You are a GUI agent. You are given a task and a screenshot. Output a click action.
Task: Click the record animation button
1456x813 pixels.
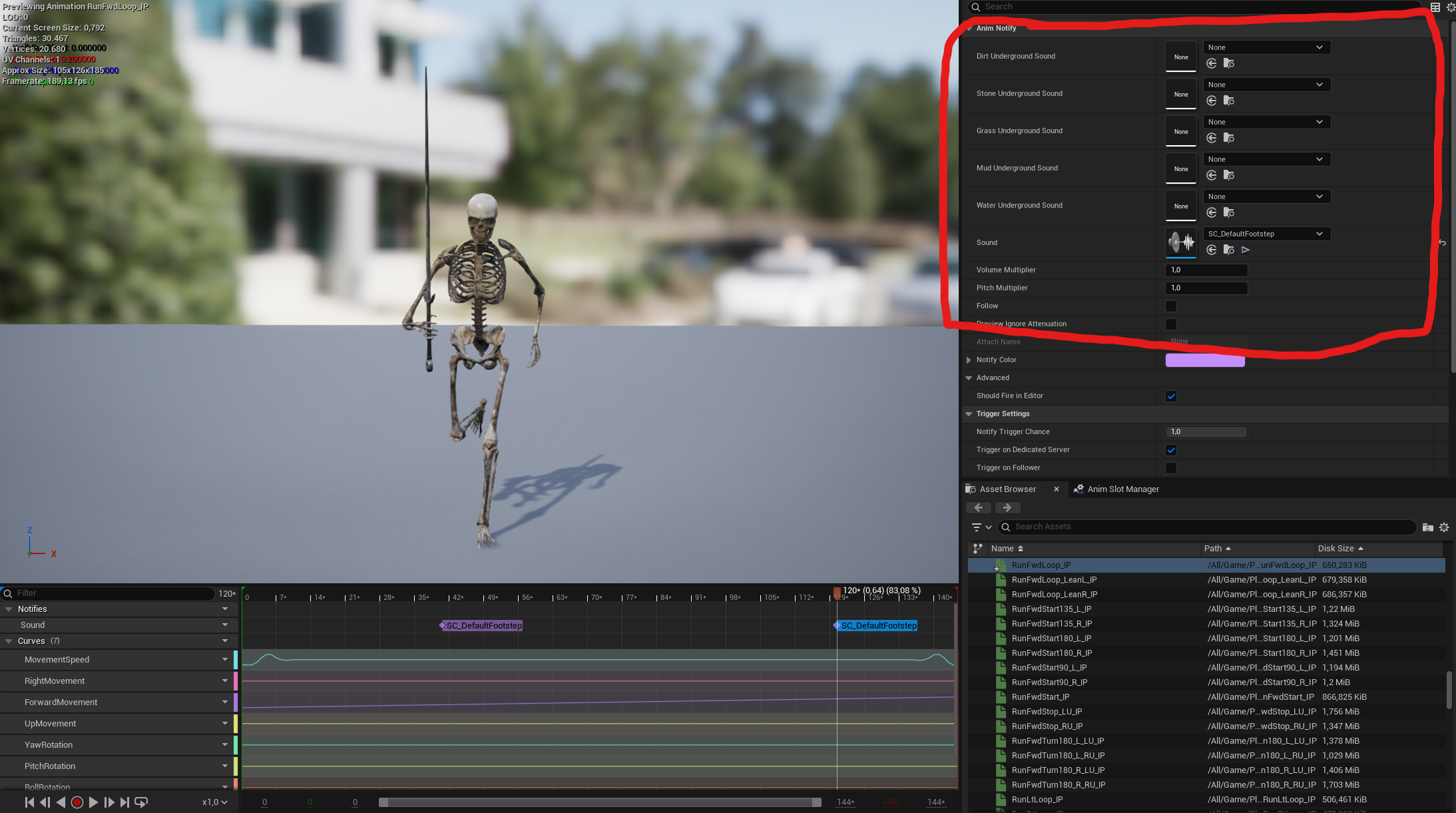click(77, 802)
